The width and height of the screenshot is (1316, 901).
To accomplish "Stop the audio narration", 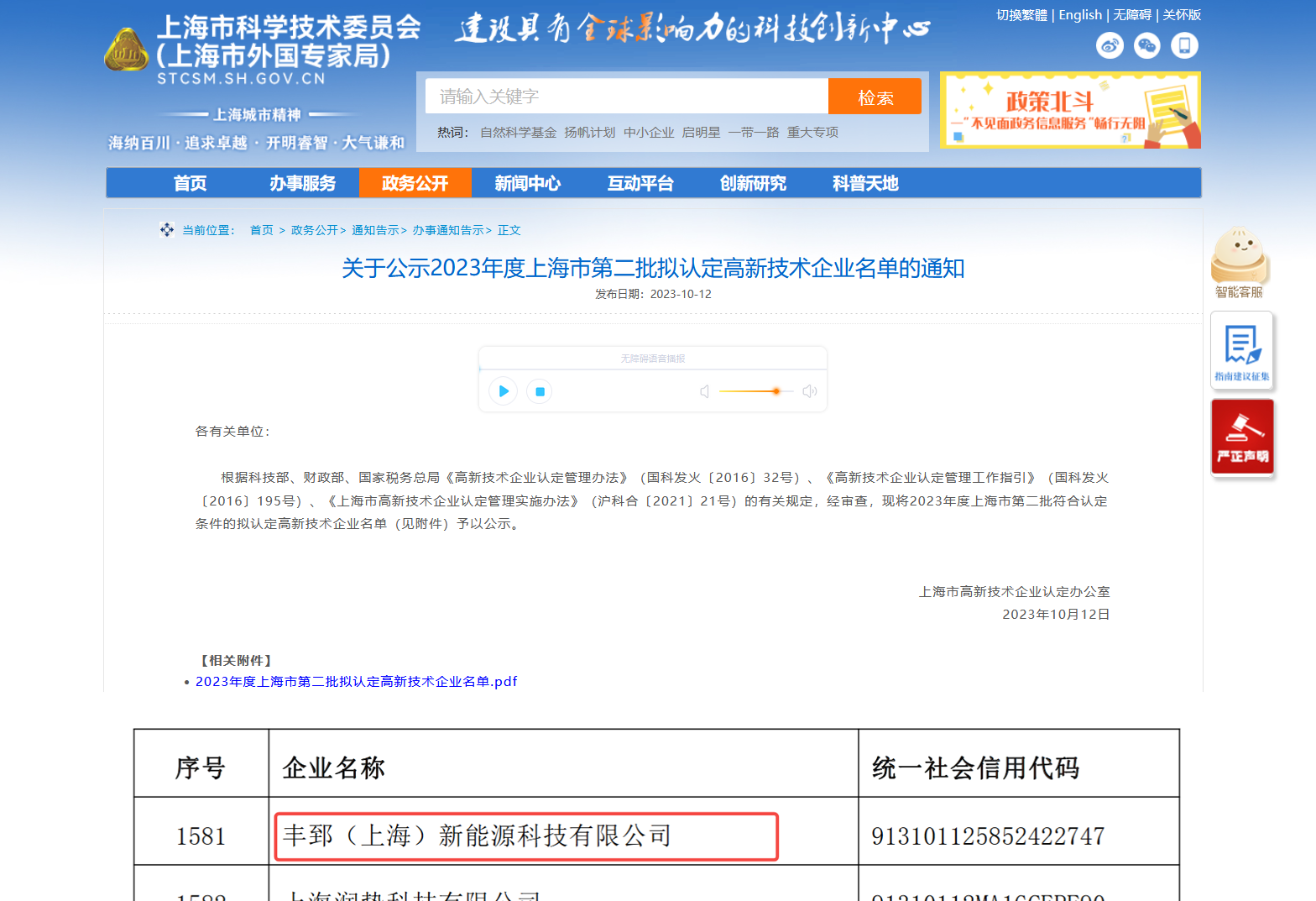I will (x=540, y=391).
